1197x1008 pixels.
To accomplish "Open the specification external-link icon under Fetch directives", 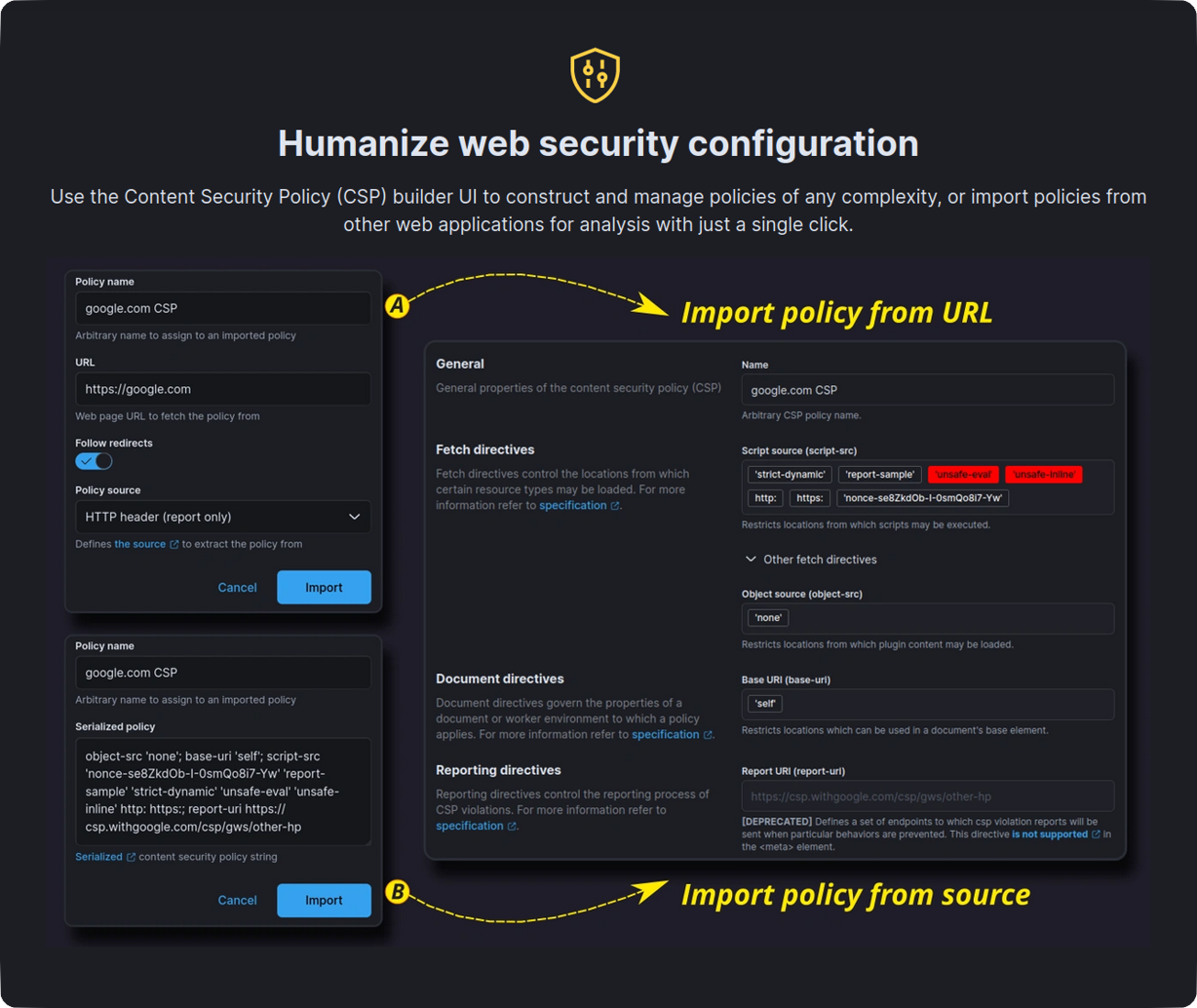I will [615, 505].
